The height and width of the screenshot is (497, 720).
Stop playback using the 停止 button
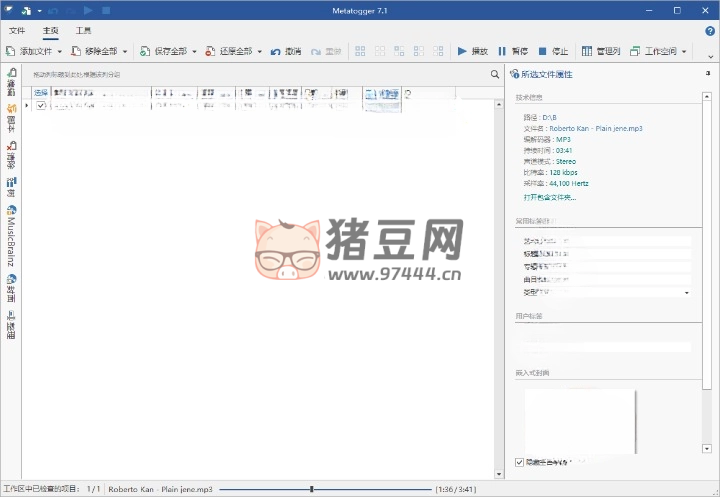(x=552, y=51)
